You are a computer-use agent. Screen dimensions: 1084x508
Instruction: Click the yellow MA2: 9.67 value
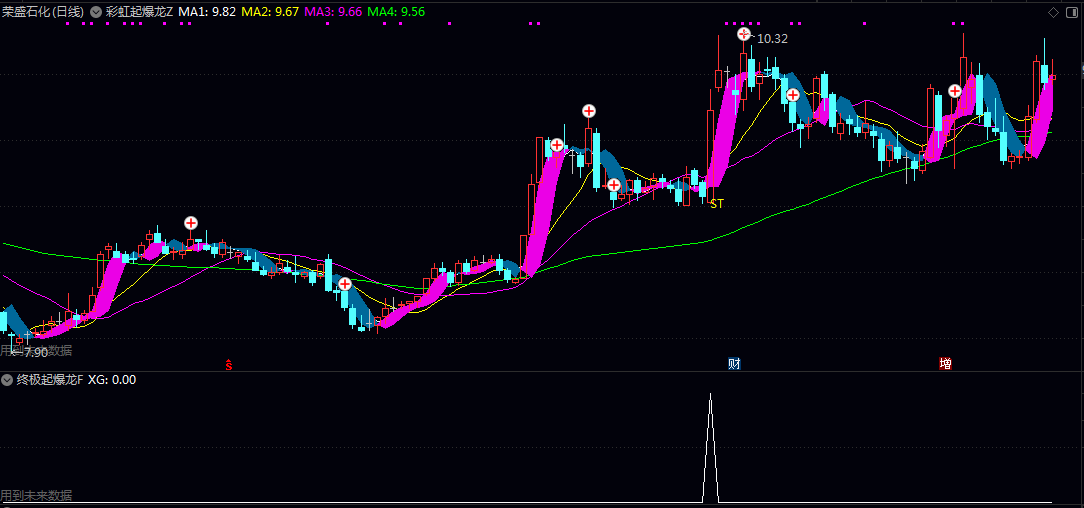270,12
